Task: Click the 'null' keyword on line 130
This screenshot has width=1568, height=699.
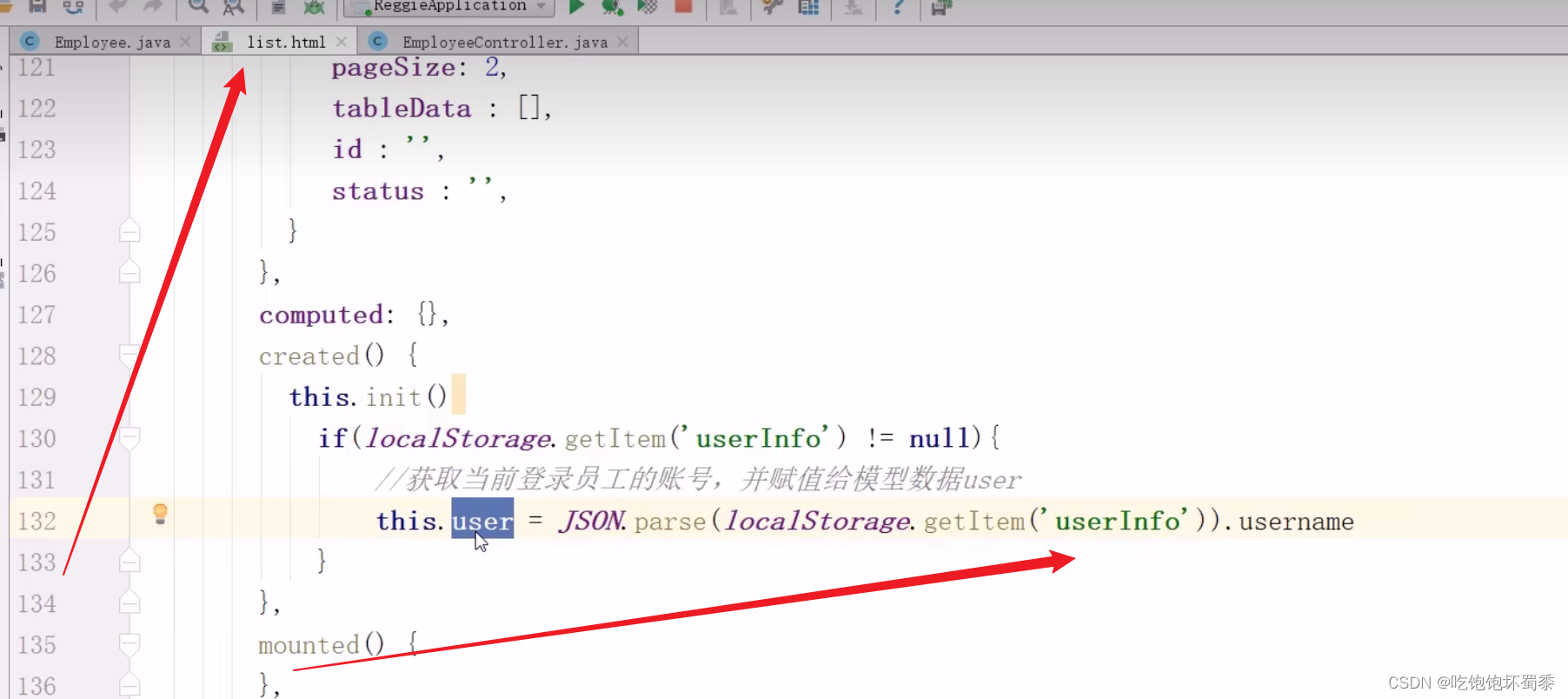Action: (939, 438)
